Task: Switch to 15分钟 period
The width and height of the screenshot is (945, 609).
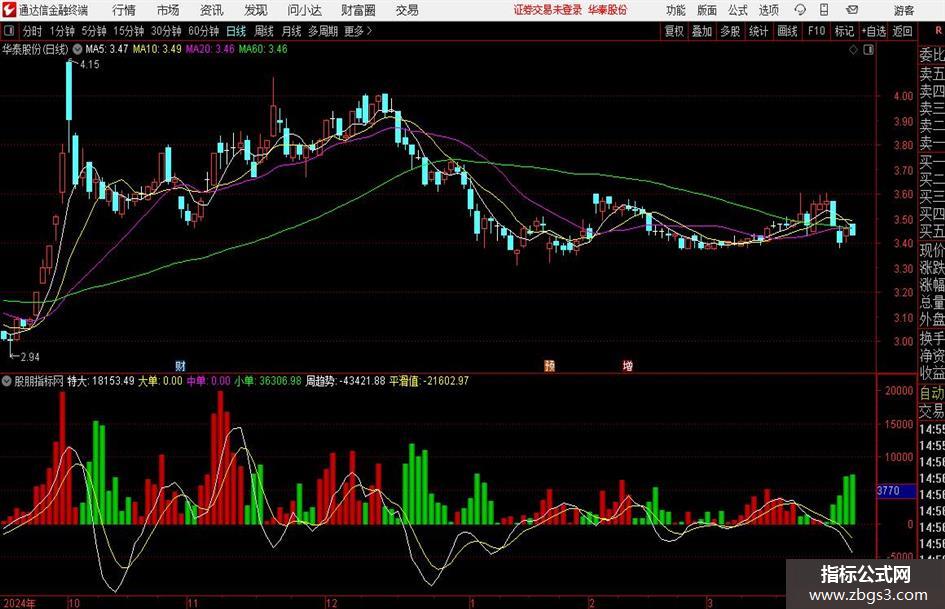Action: point(128,31)
